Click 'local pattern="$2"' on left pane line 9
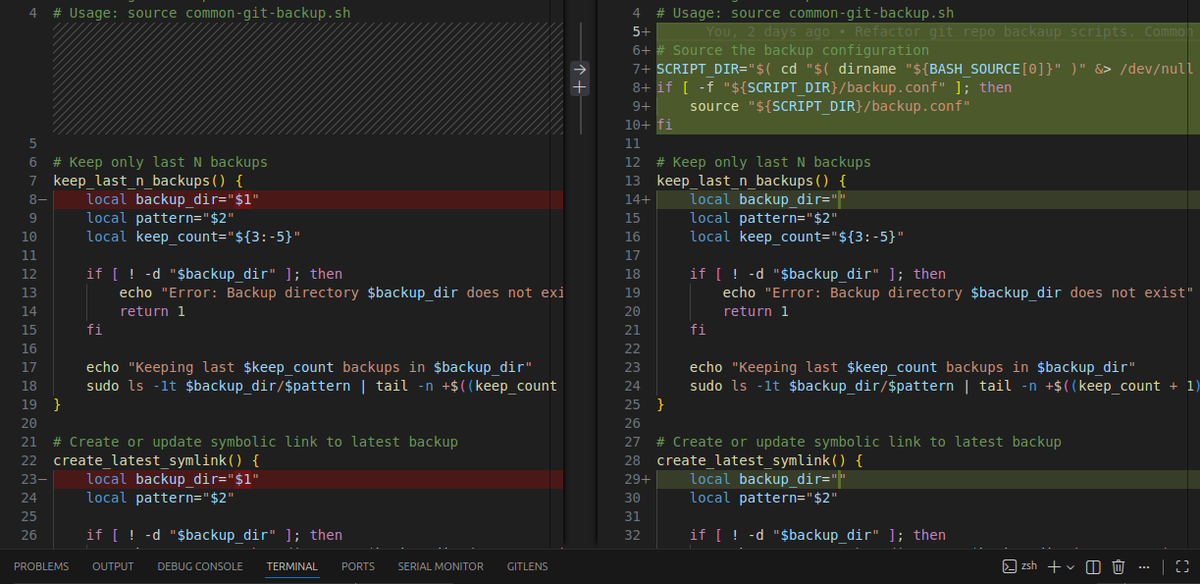 [160, 218]
